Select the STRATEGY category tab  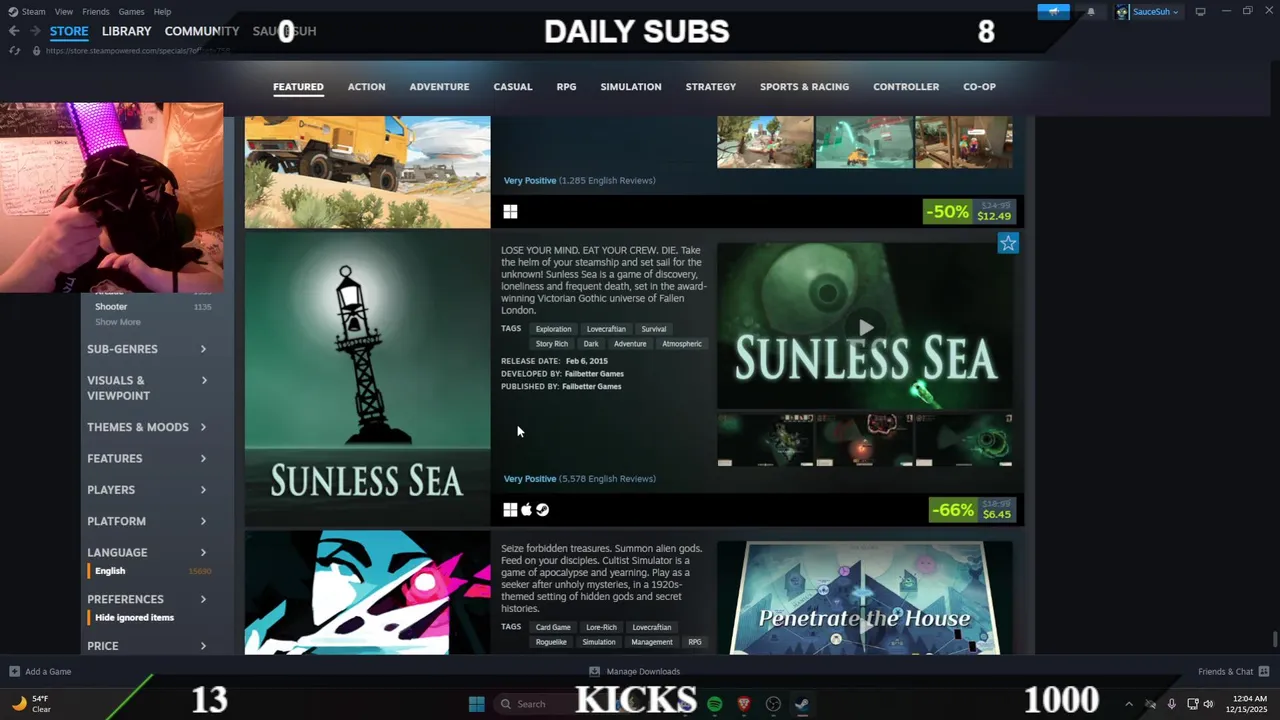711,87
